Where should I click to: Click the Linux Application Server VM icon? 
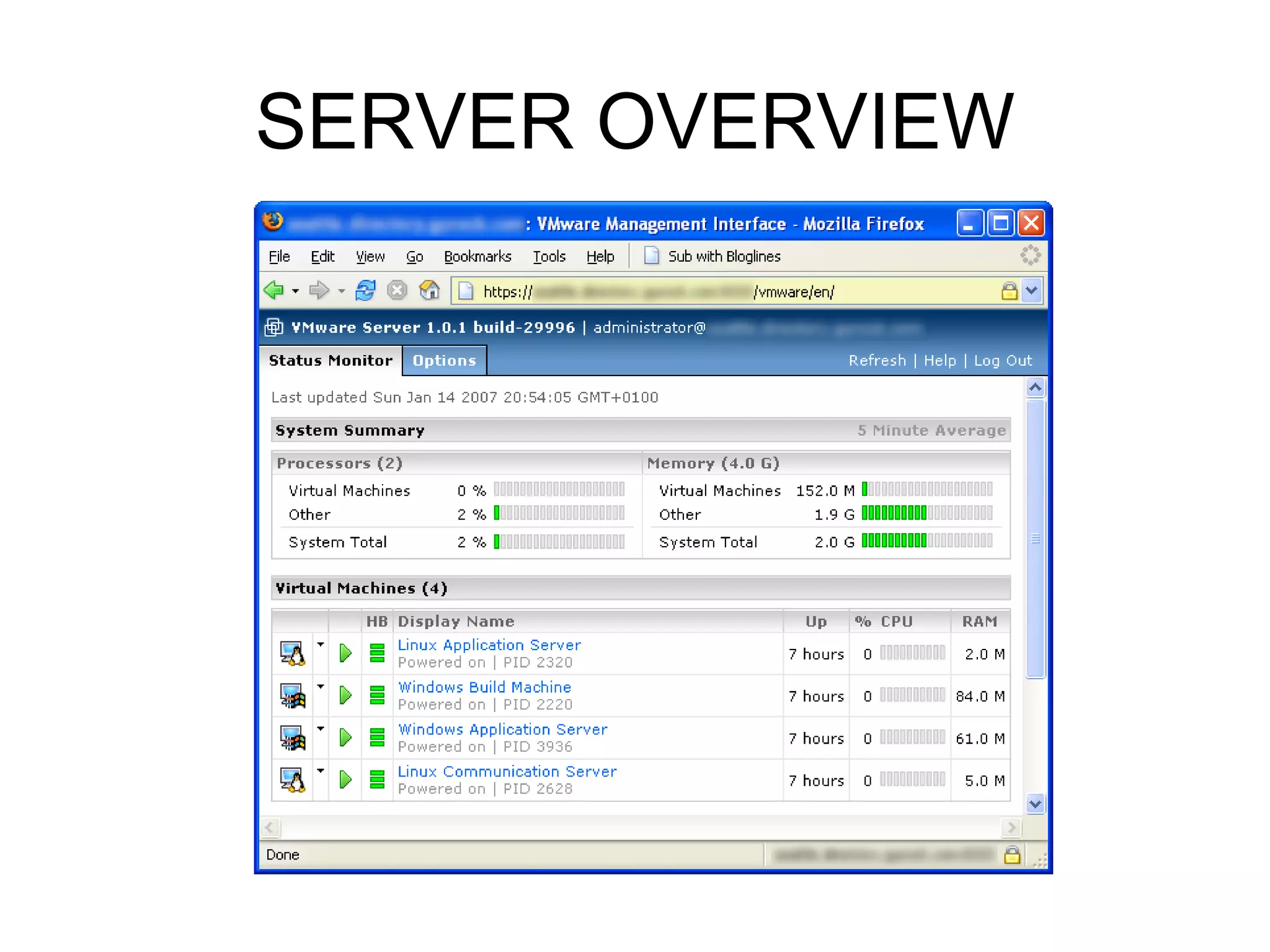(x=293, y=653)
